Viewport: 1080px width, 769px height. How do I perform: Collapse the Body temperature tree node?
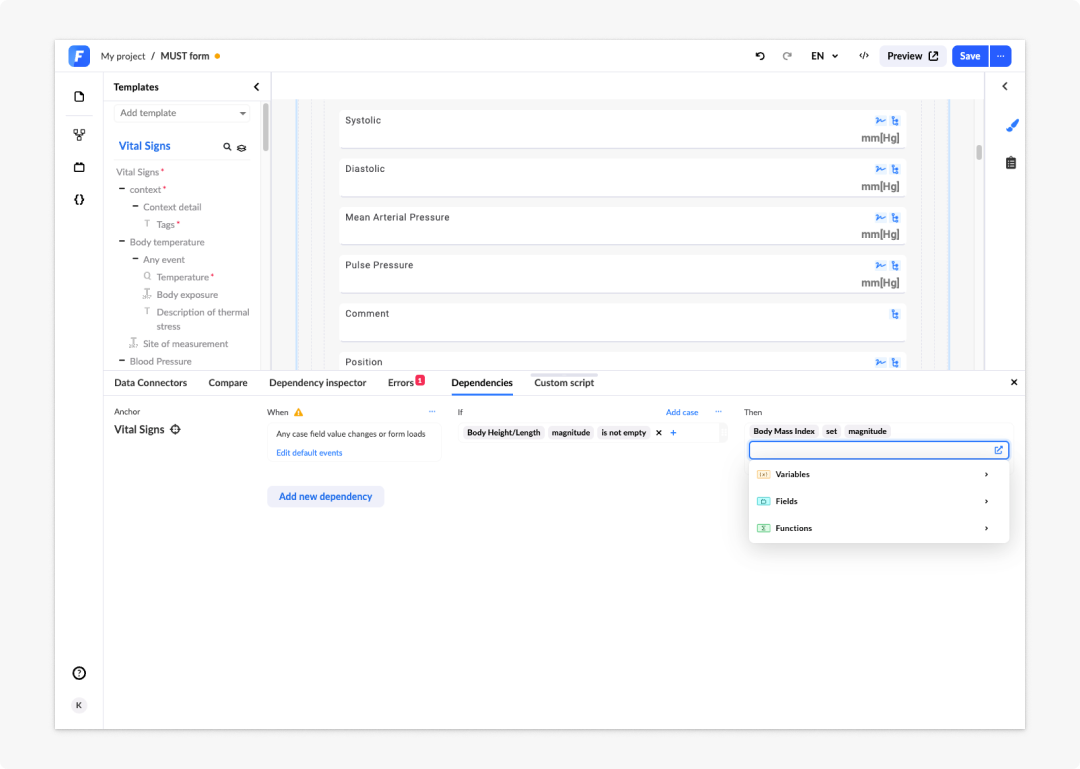click(122, 241)
